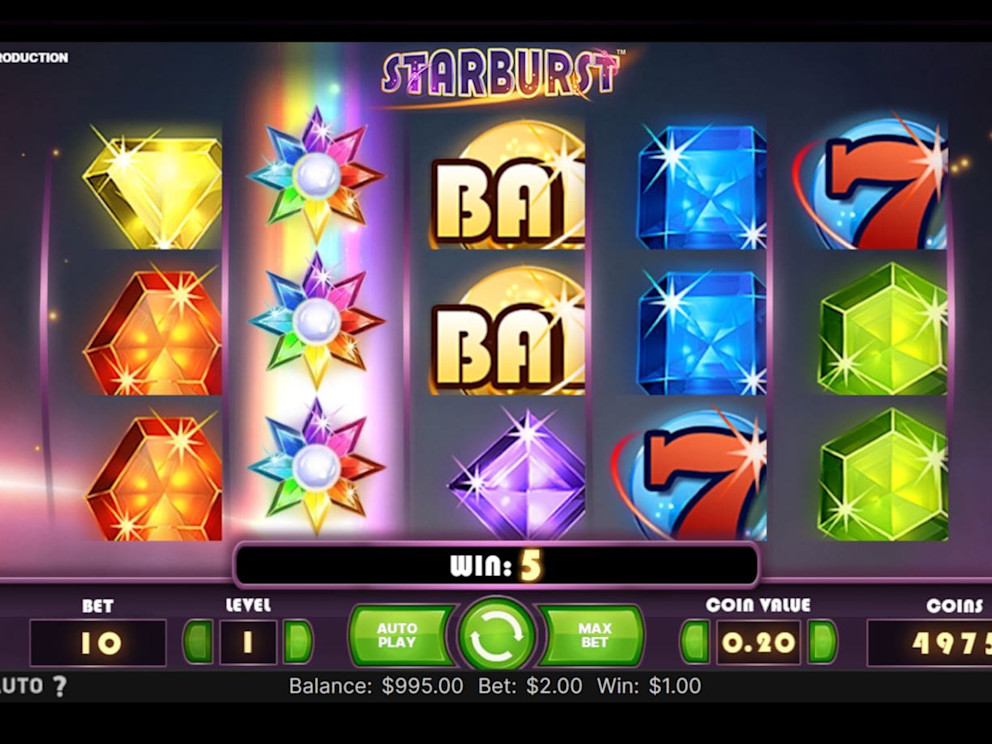992x744 pixels.
Task: Click the middle orange hexagon gem
Action: click(x=152, y=332)
